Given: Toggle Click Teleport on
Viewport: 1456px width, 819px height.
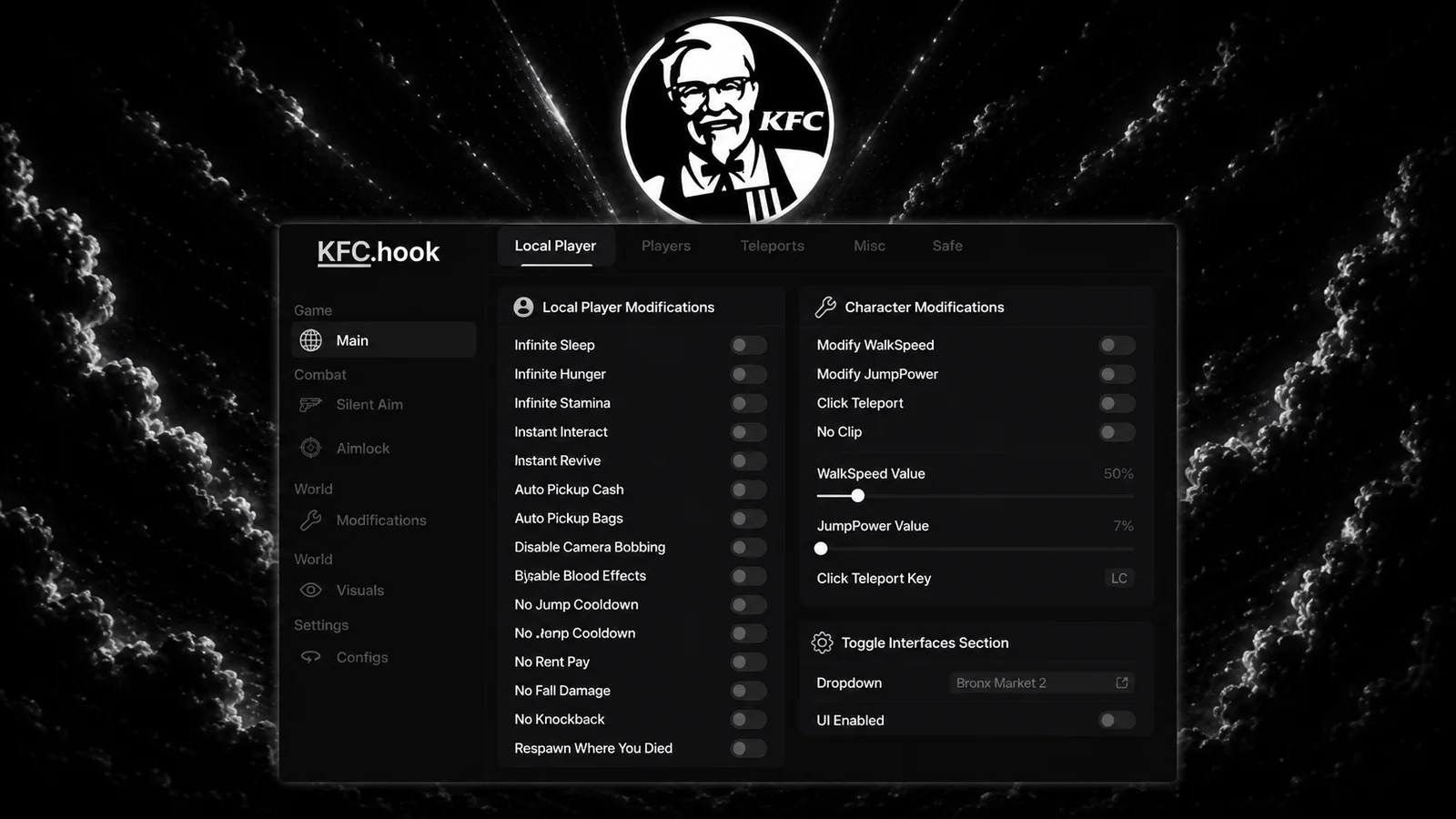Looking at the screenshot, I should tap(1117, 403).
